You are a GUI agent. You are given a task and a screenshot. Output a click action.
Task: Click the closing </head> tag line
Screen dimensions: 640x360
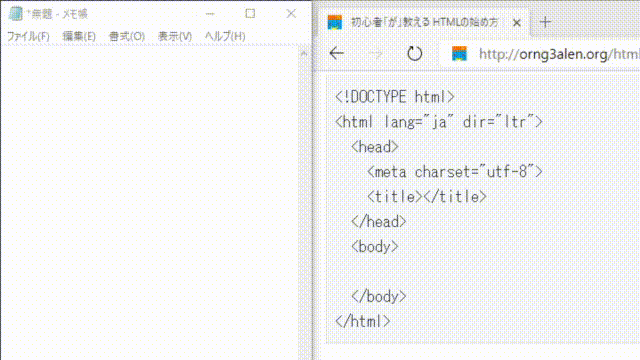pyautogui.click(x=379, y=222)
